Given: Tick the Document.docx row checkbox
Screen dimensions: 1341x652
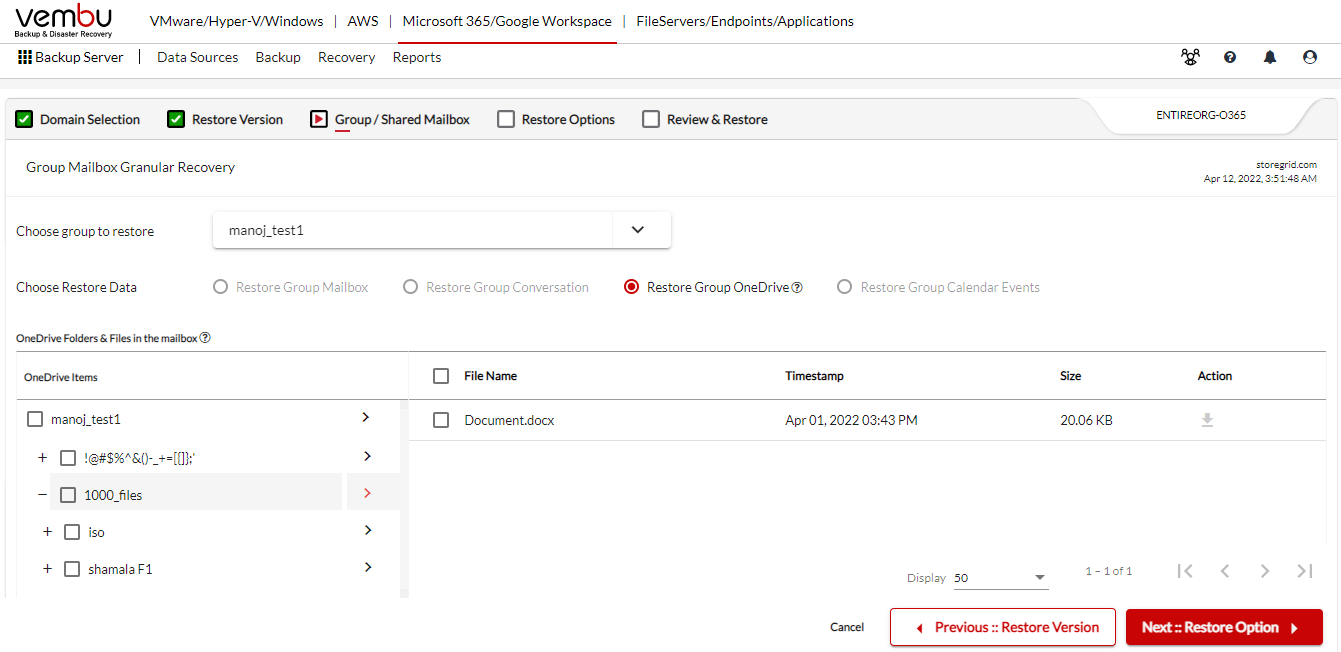Looking at the screenshot, I should click(441, 421).
